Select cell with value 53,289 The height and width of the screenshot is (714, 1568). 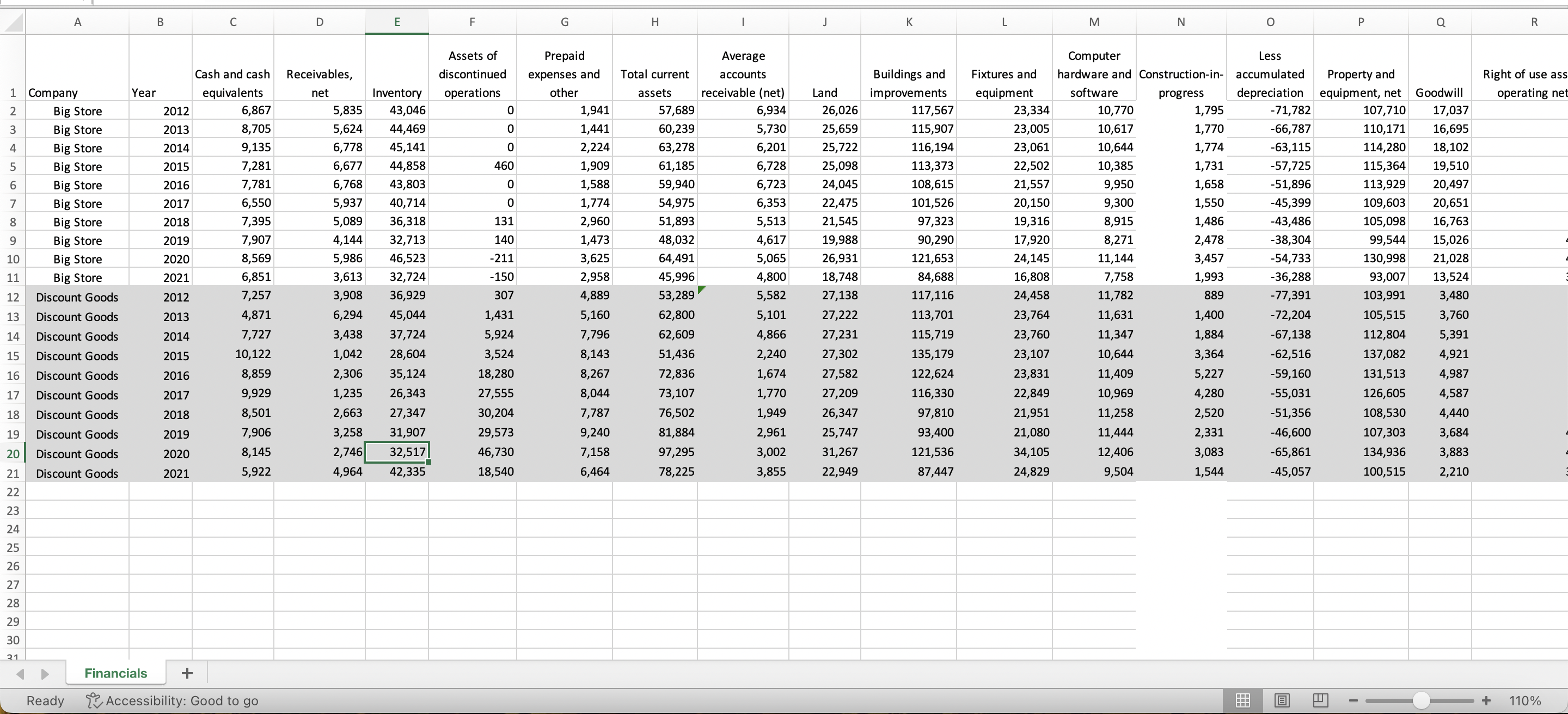655,296
